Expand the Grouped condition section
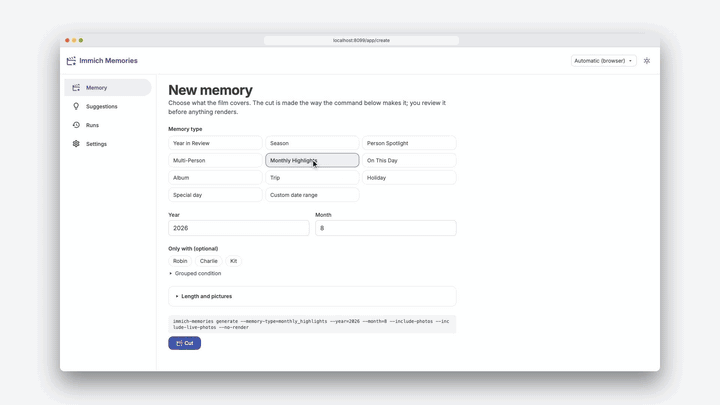The image size is (720, 405). [195, 273]
